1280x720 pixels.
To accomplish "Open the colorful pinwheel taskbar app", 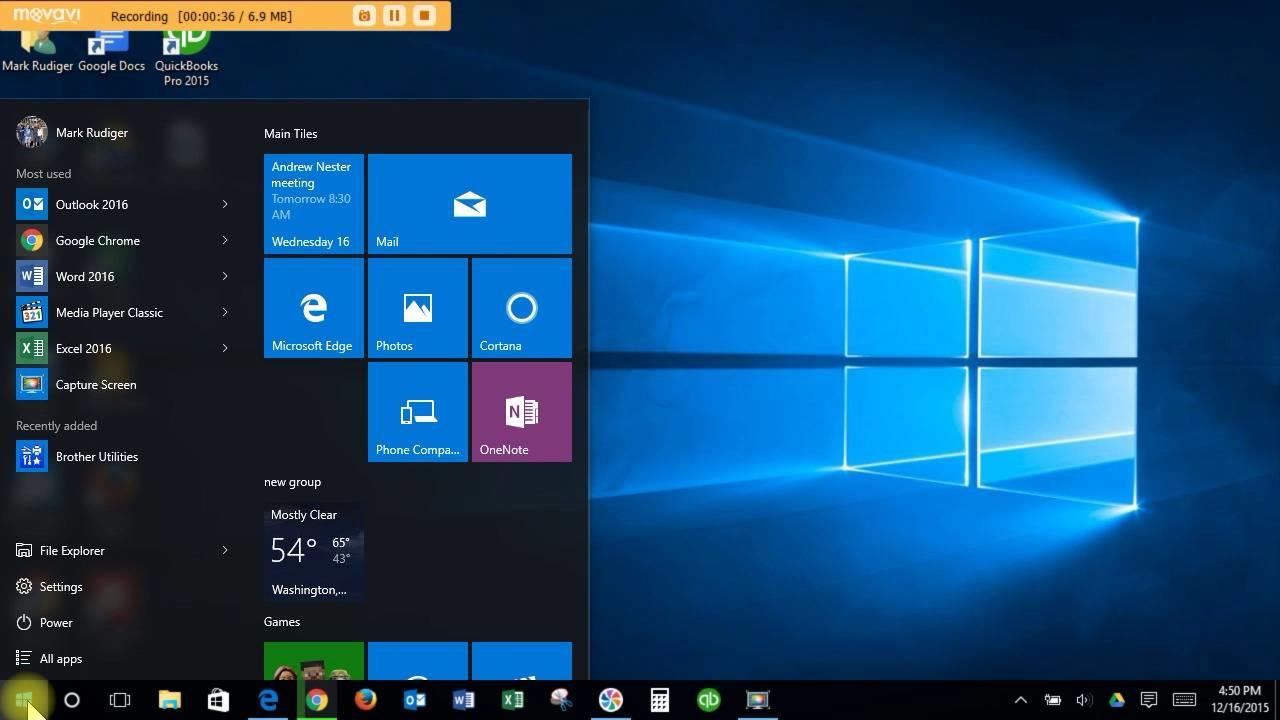I will pyautogui.click(x=610, y=700).
